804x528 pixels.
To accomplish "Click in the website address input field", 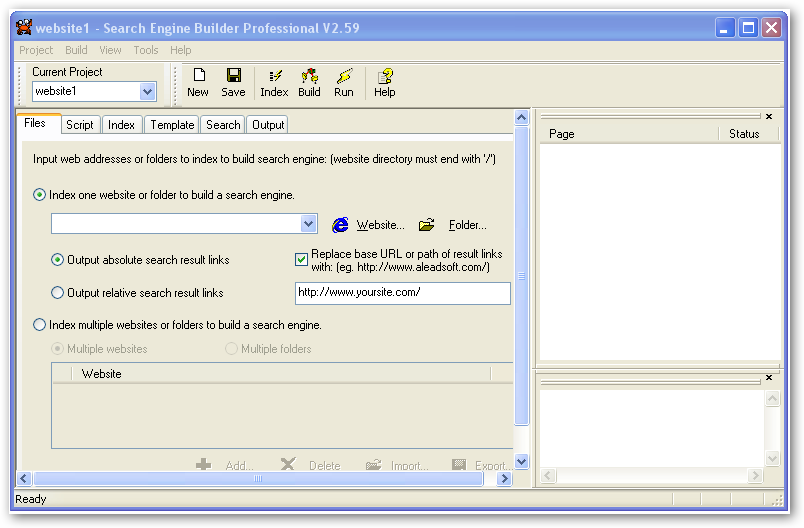I will coord(176,224).
